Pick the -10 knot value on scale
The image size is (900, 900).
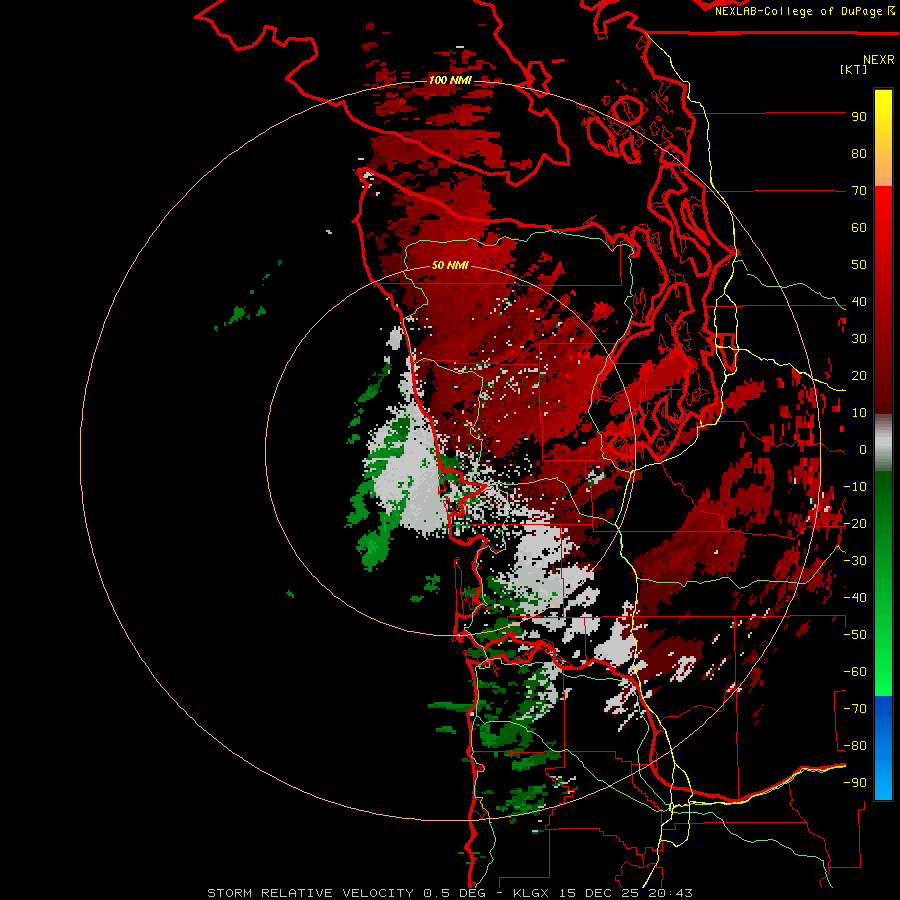point(855,487)
